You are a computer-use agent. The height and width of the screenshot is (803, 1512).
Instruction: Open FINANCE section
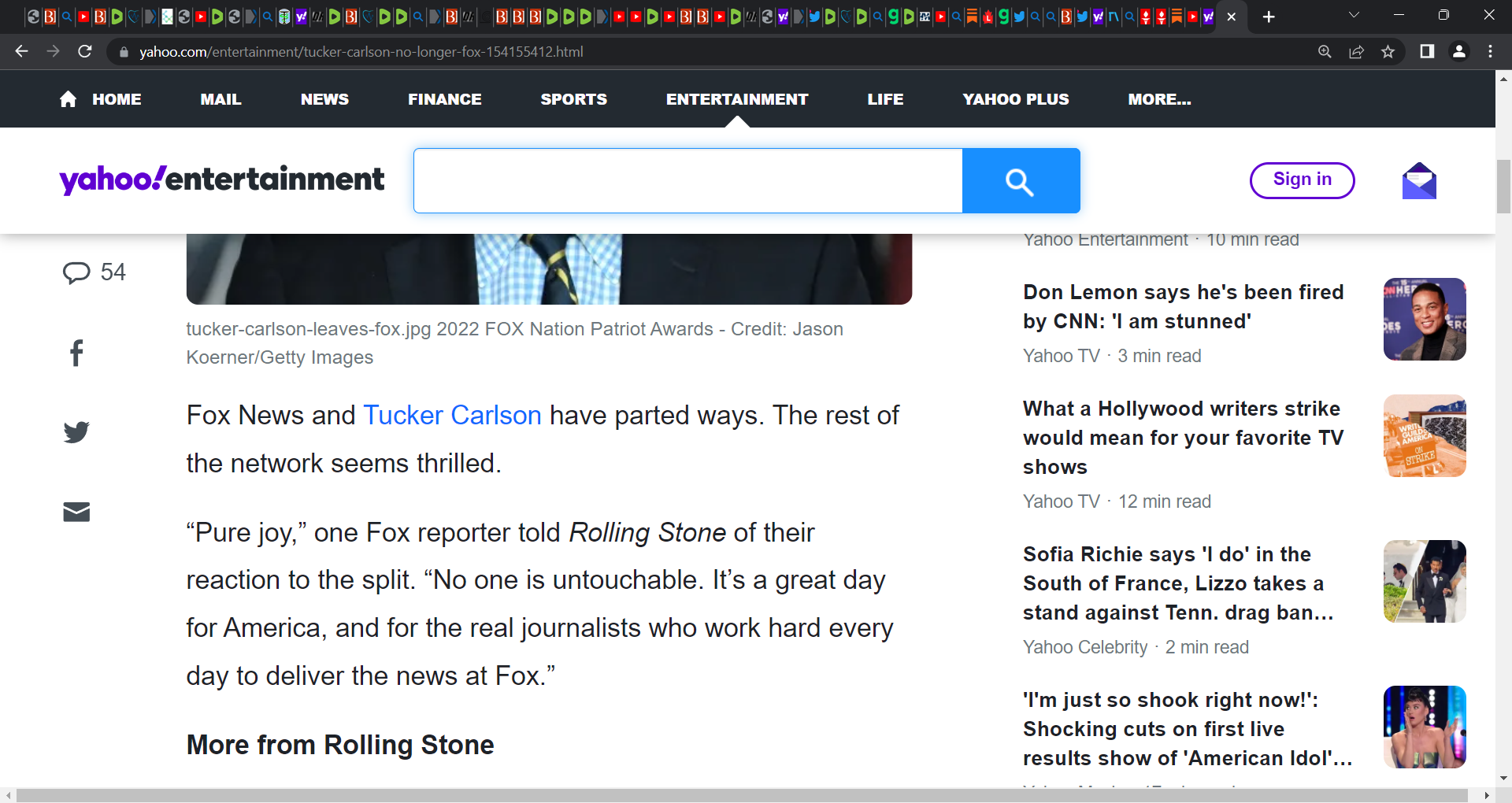point(445,99)
